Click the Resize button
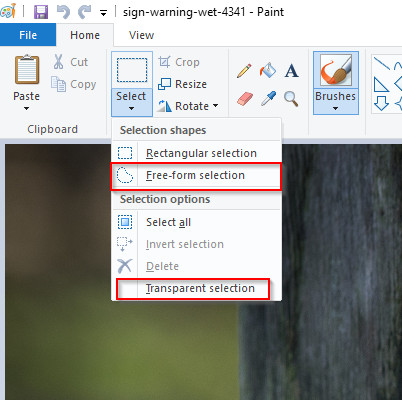Image resolution: width=402 pixels, height=400 pixels. coord(182,84)
